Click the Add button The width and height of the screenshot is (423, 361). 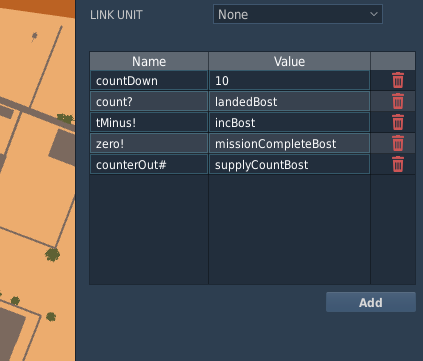point(371,302)
